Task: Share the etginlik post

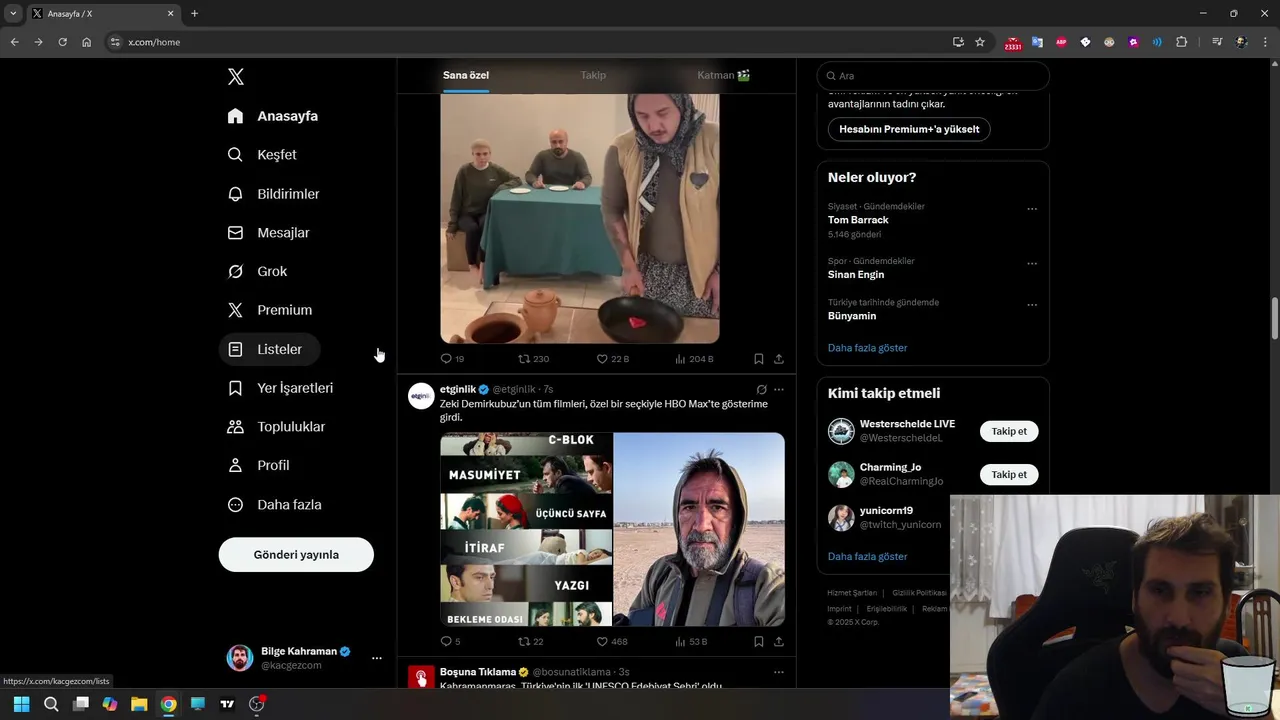Action: tap(779, 642)
